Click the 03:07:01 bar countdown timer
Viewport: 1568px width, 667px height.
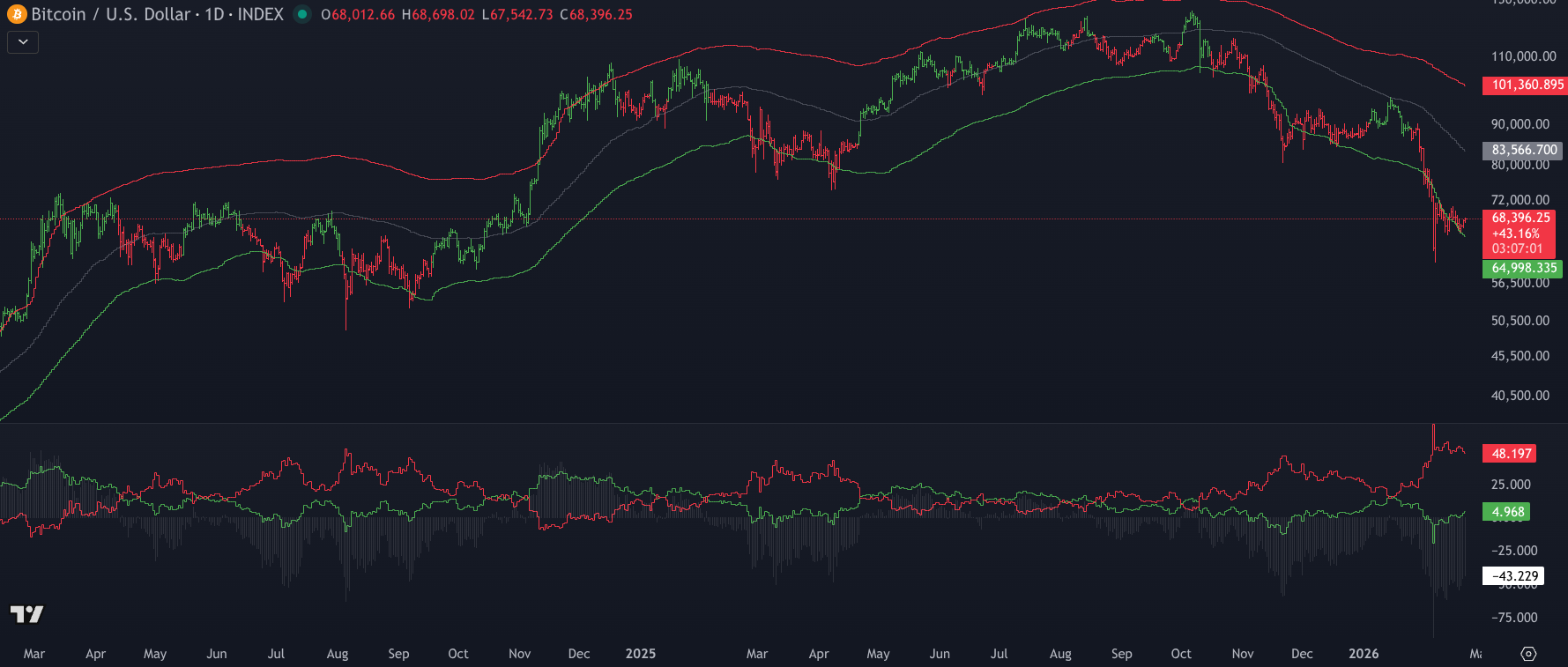click(1517, 248)
